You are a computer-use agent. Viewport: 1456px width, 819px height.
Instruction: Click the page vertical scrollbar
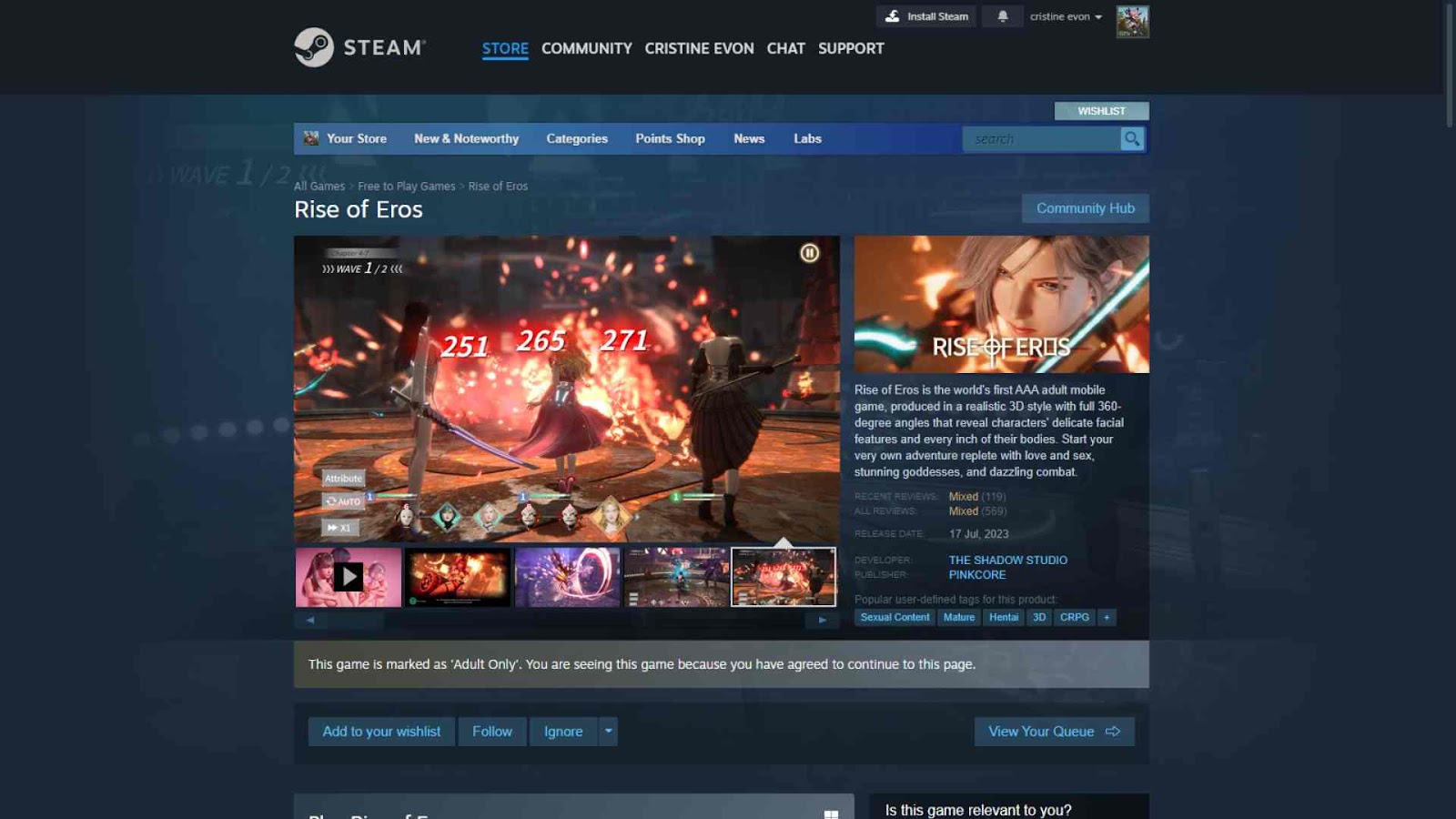1450,66
